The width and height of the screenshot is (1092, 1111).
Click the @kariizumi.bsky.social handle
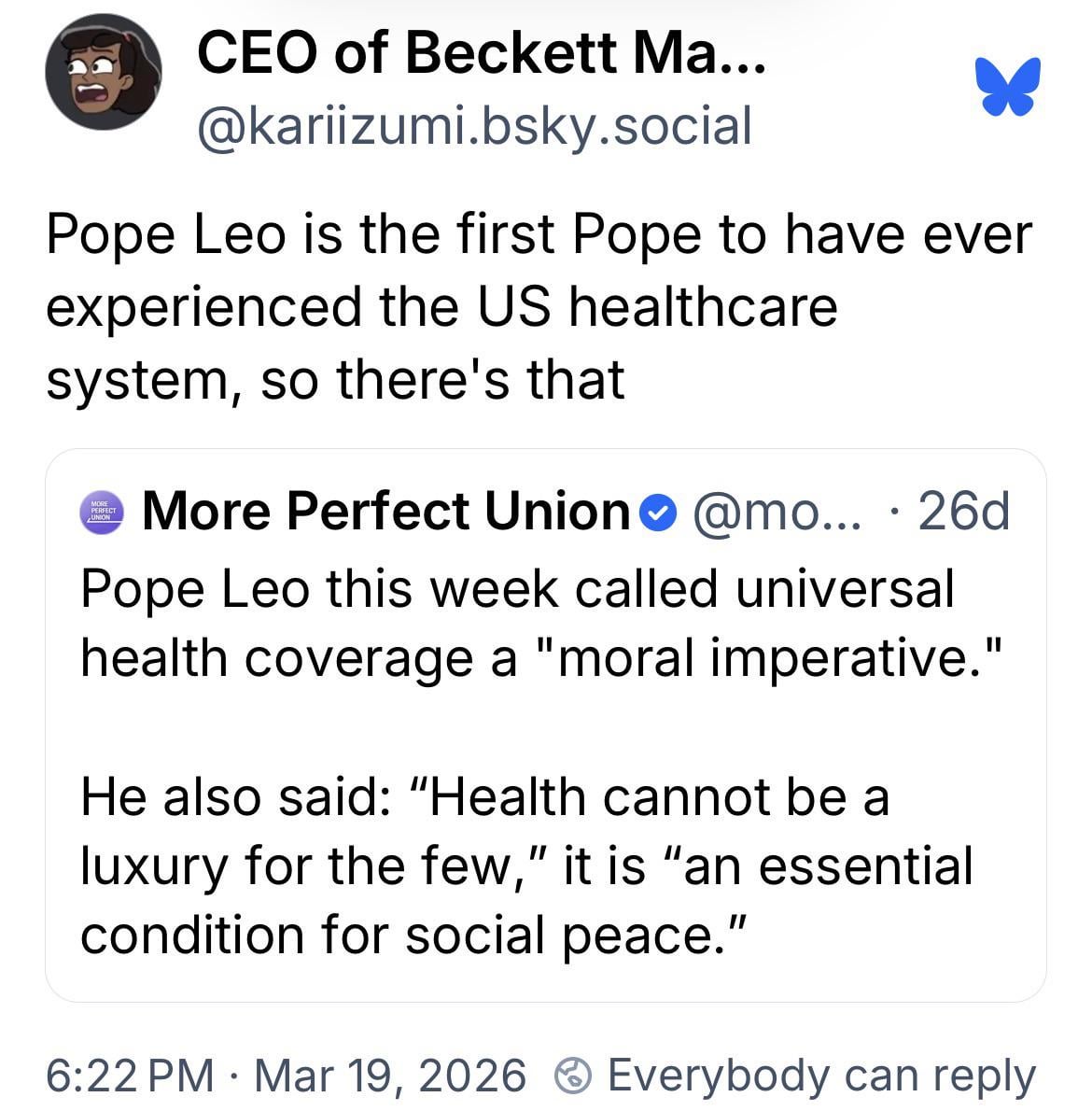473,126
